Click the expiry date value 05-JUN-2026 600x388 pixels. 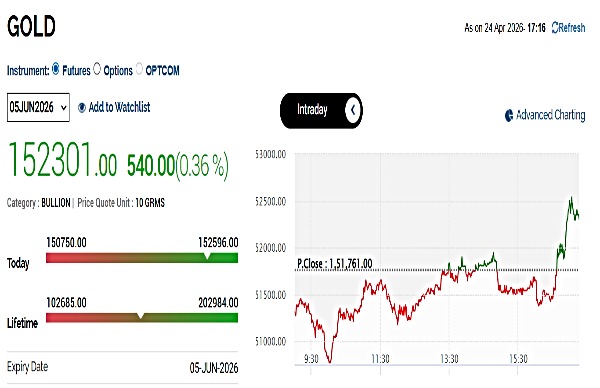[x=214, y=368]
